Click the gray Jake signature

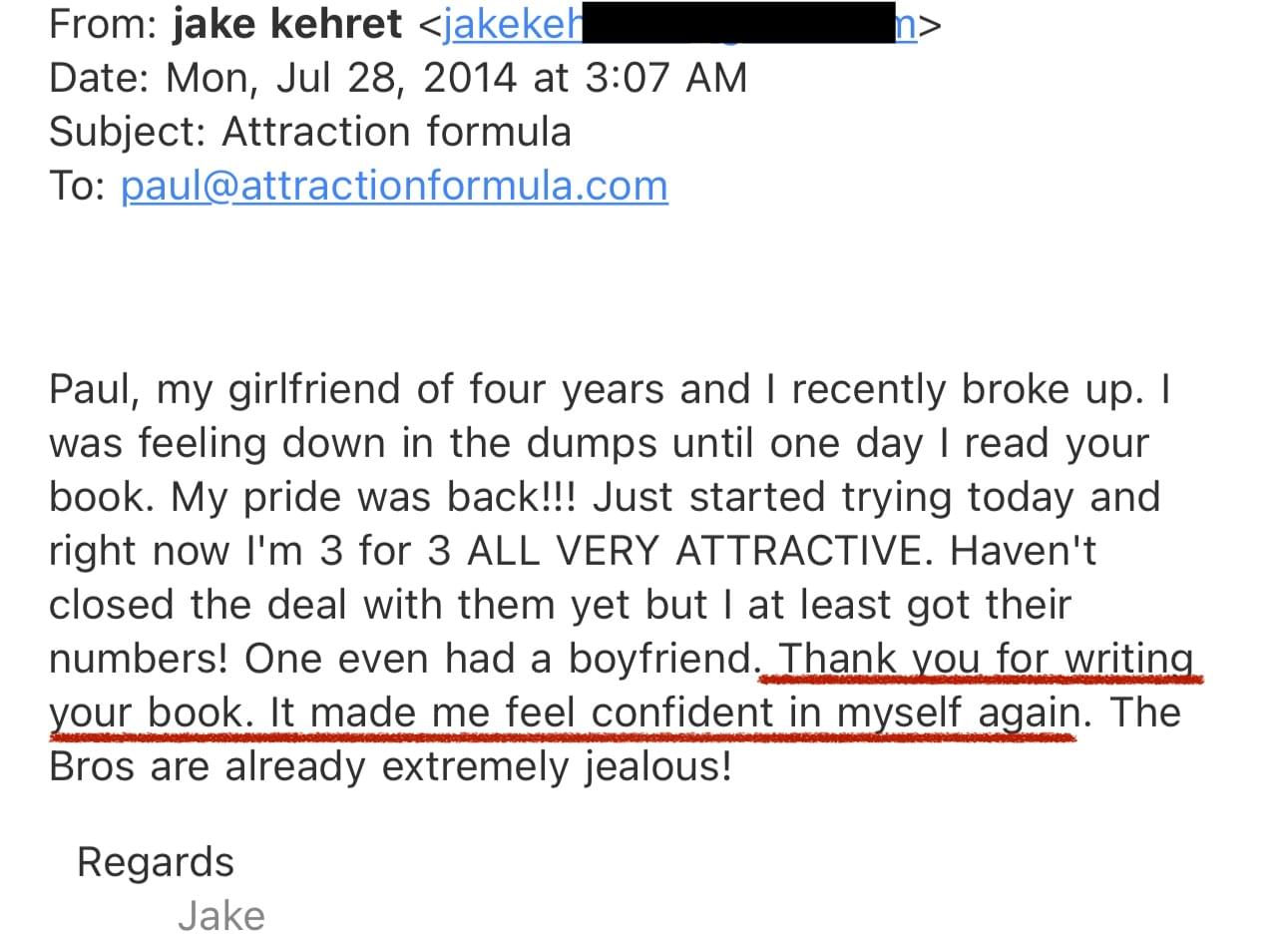(221, 916)
